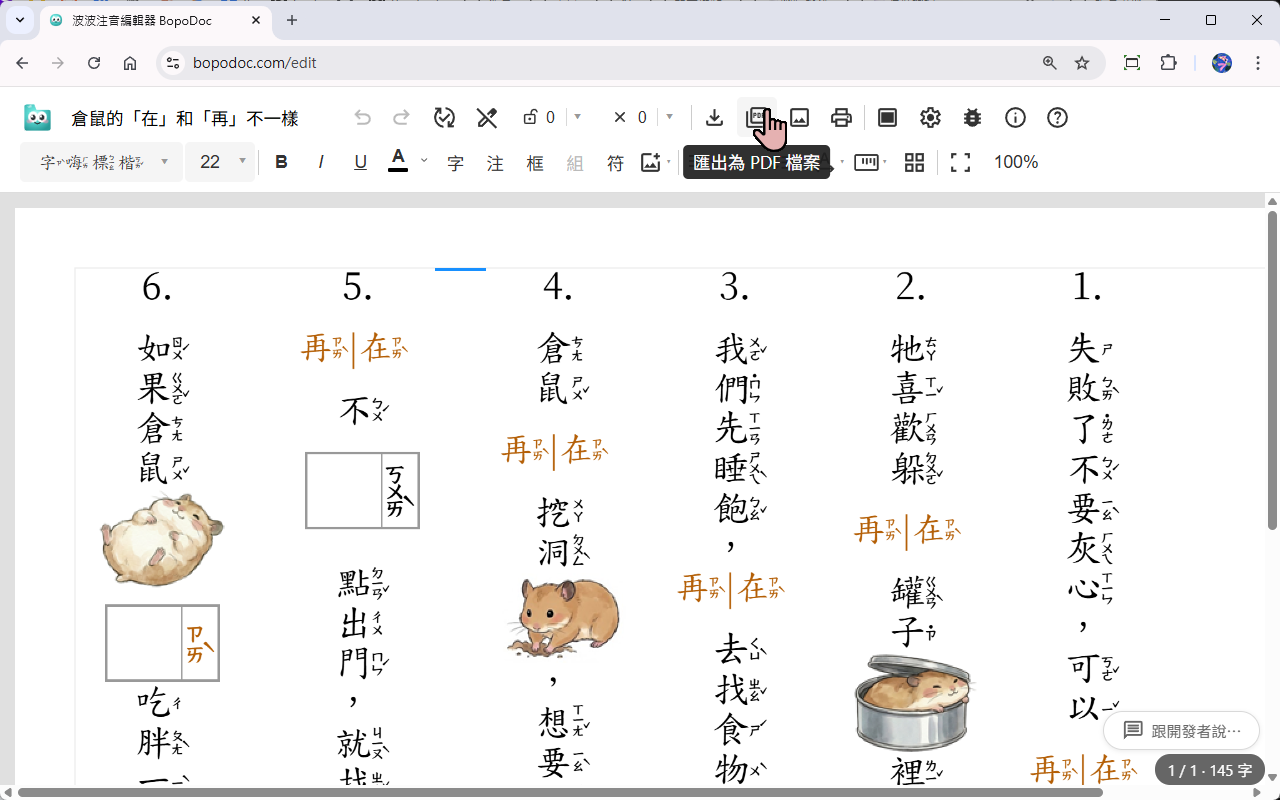Open the font family dropdown
The width and height of the screenshot is (1280, 800).
(x=100, y=162)
